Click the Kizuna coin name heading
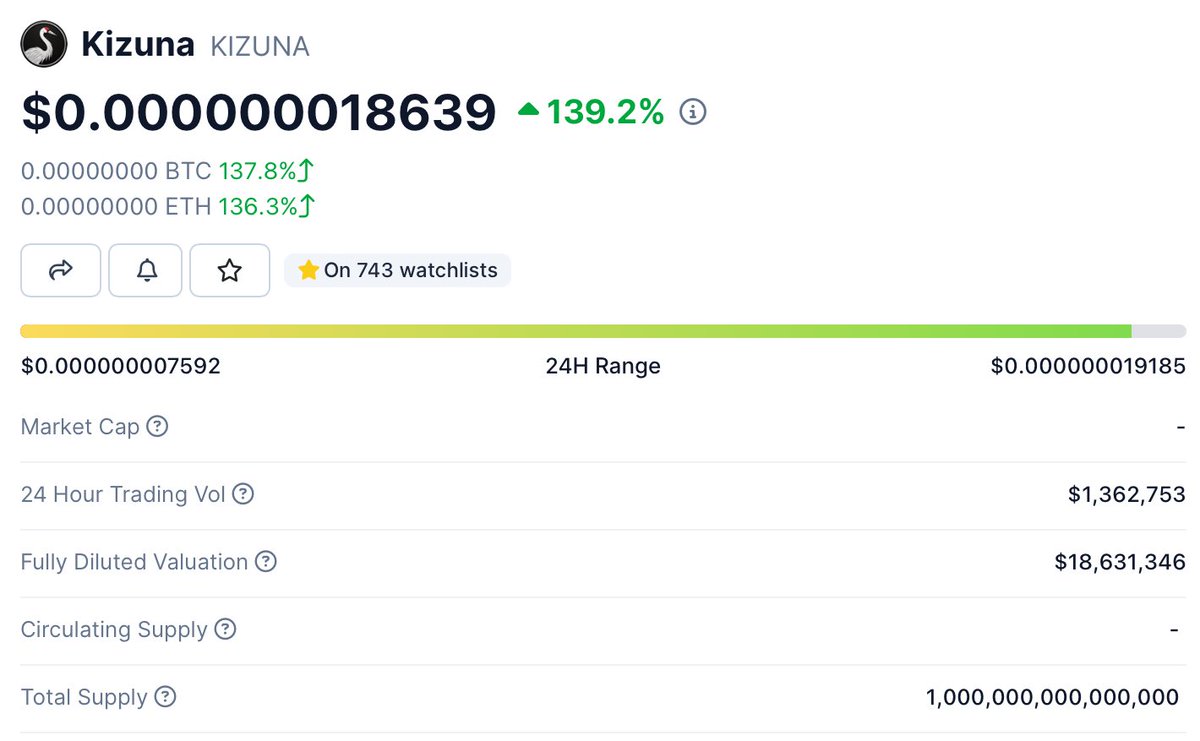 pos(137,45)
